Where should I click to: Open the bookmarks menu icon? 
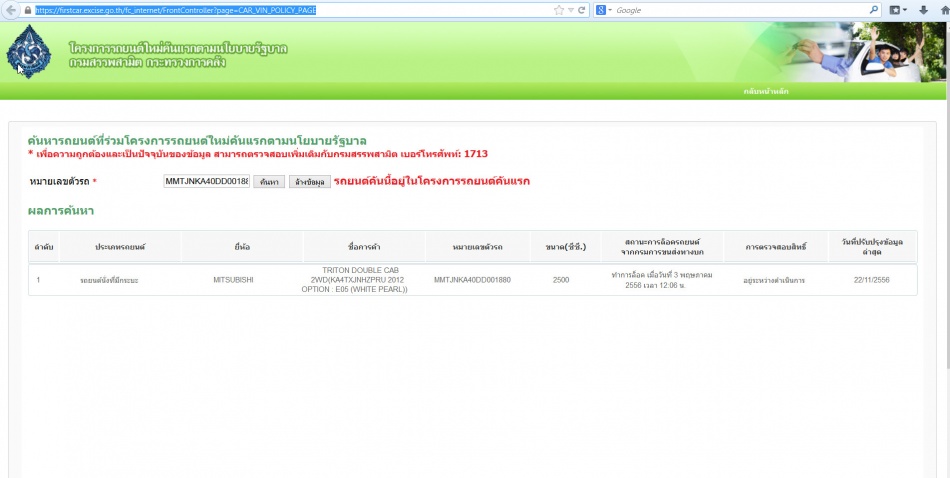point(898,10)
